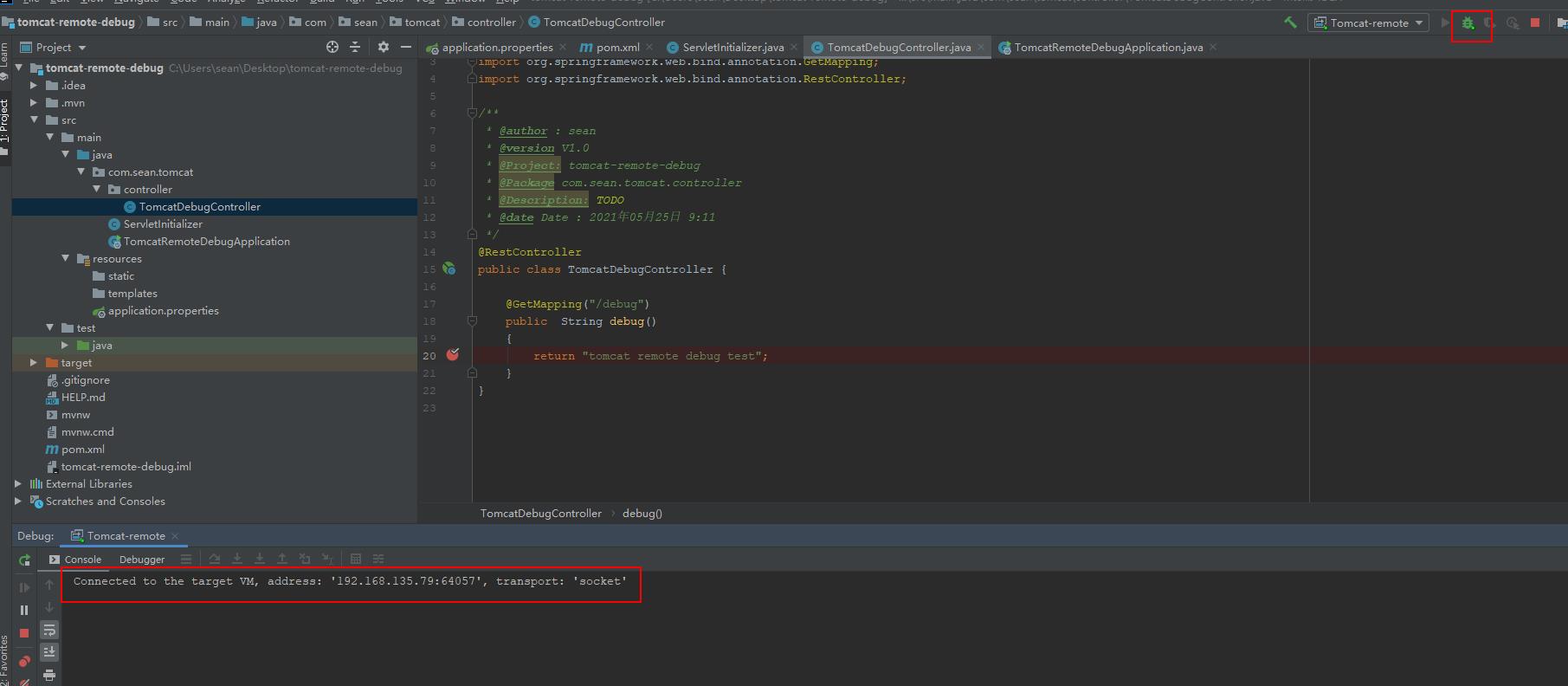1568x686 pixels.
Task: Expand the .mvn folder
Action: tap(34, 102)
